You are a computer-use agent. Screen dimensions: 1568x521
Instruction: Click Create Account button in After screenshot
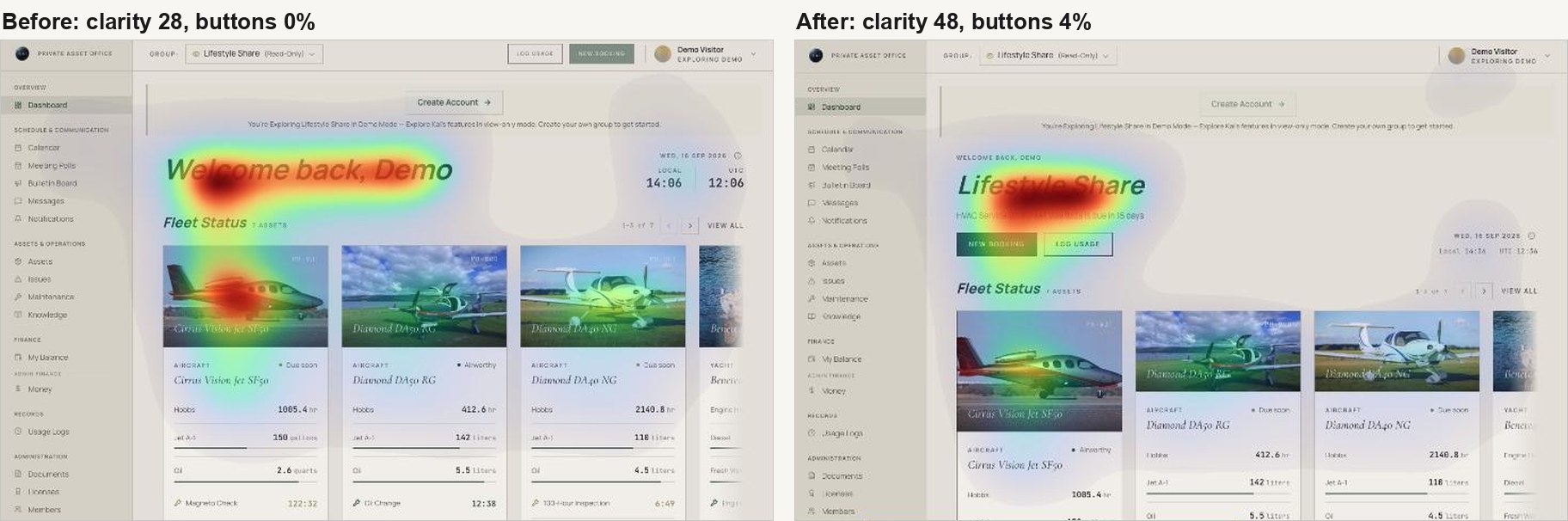[x=1247, y=104]
